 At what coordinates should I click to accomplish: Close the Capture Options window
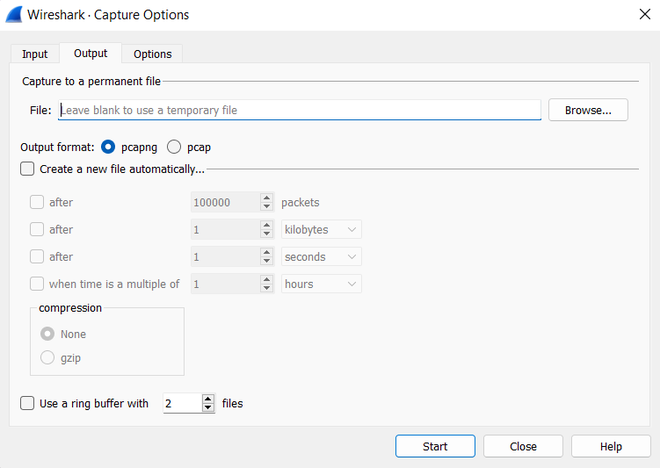click(x=641, y=15)
